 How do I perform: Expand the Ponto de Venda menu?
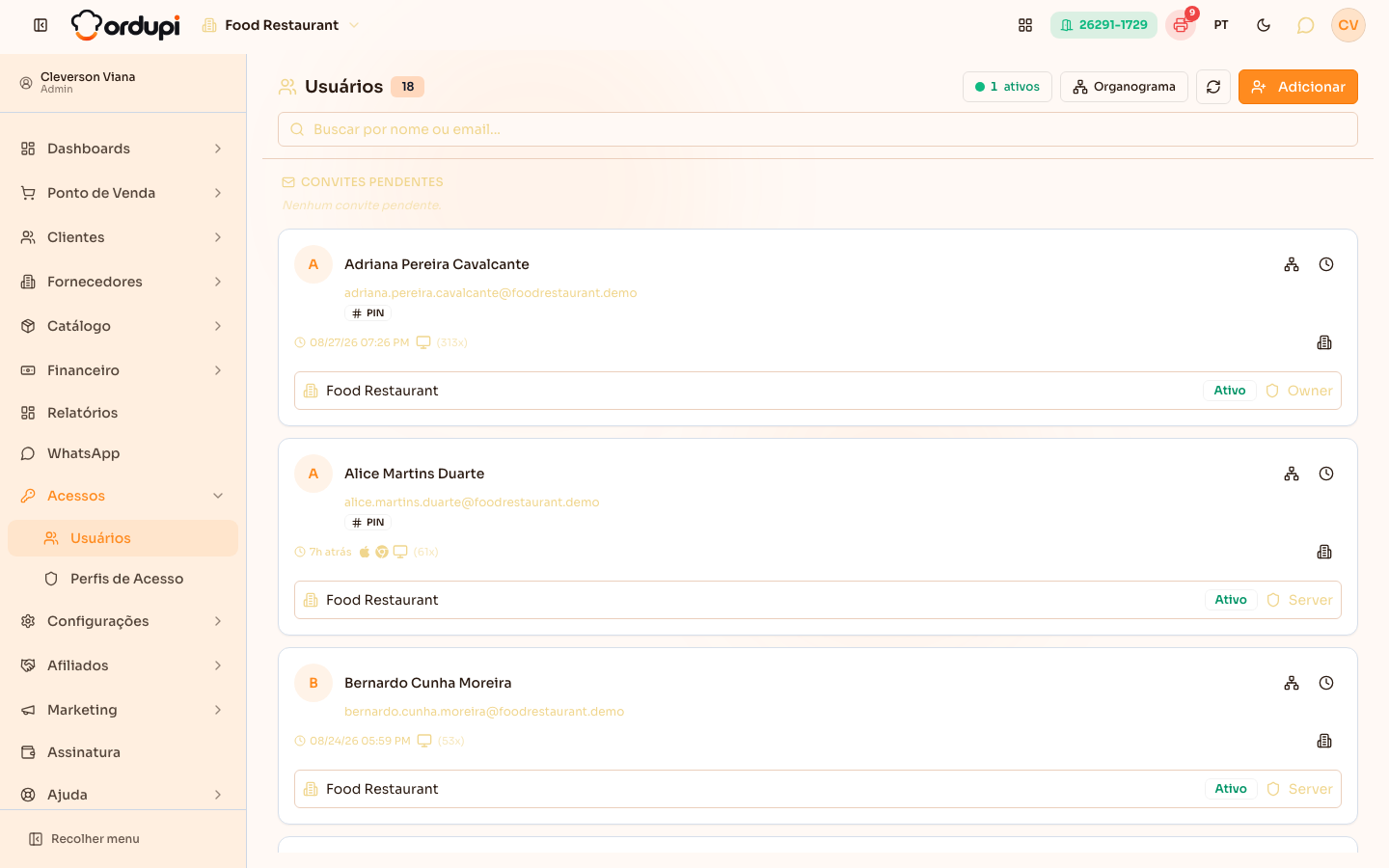pyautogui.click(x=123, y=193)
